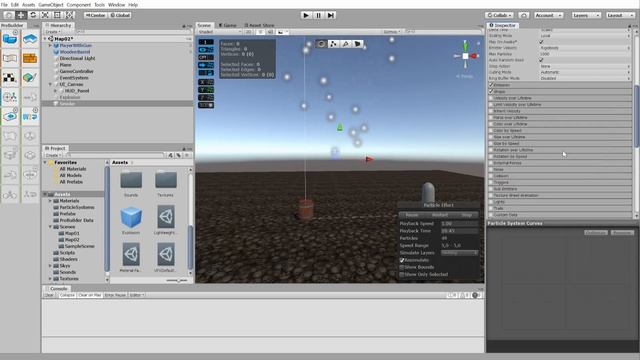Click the Play button
This screenshot has height=360, width=640.
pyautogui.click(x=306, y=15)
